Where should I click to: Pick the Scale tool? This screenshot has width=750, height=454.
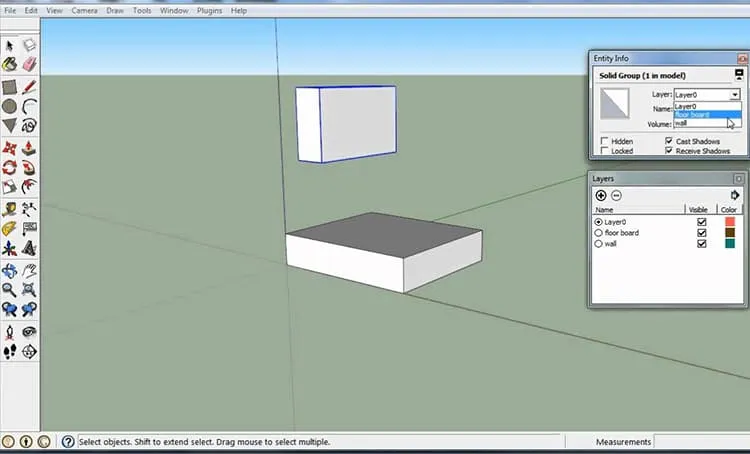click(10, 187)
